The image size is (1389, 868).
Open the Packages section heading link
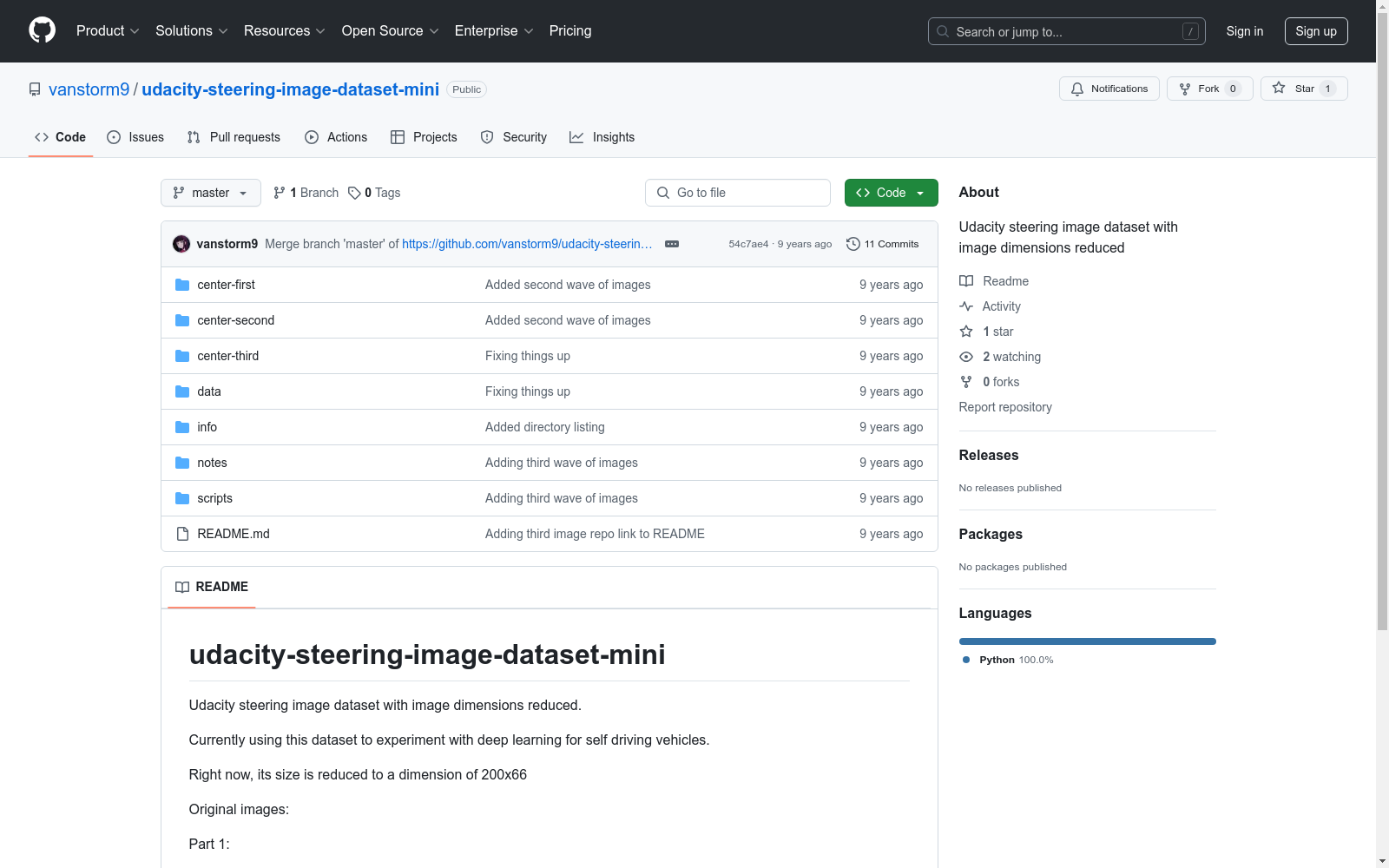pos(991,534)
